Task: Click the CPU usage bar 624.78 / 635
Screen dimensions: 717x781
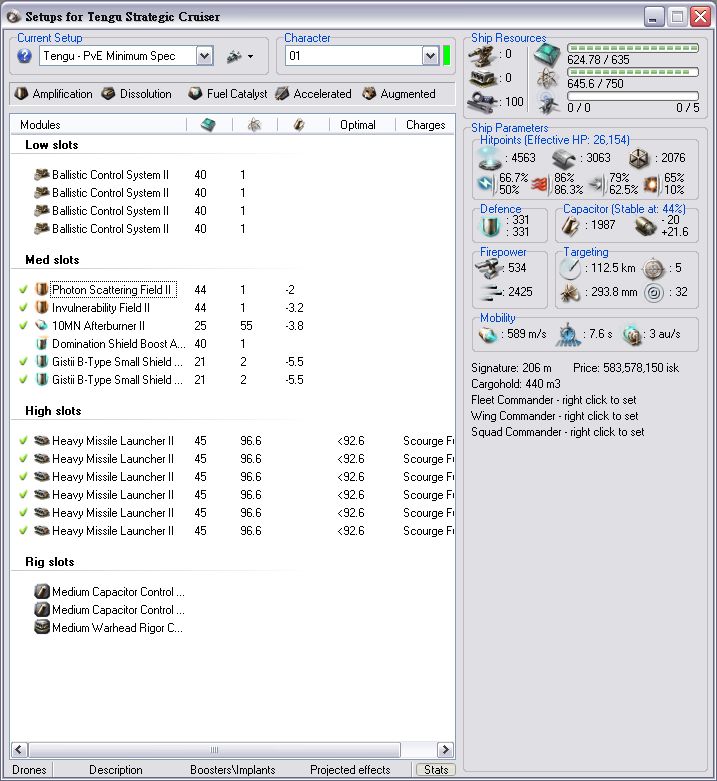Action: (x=633, y=48)
